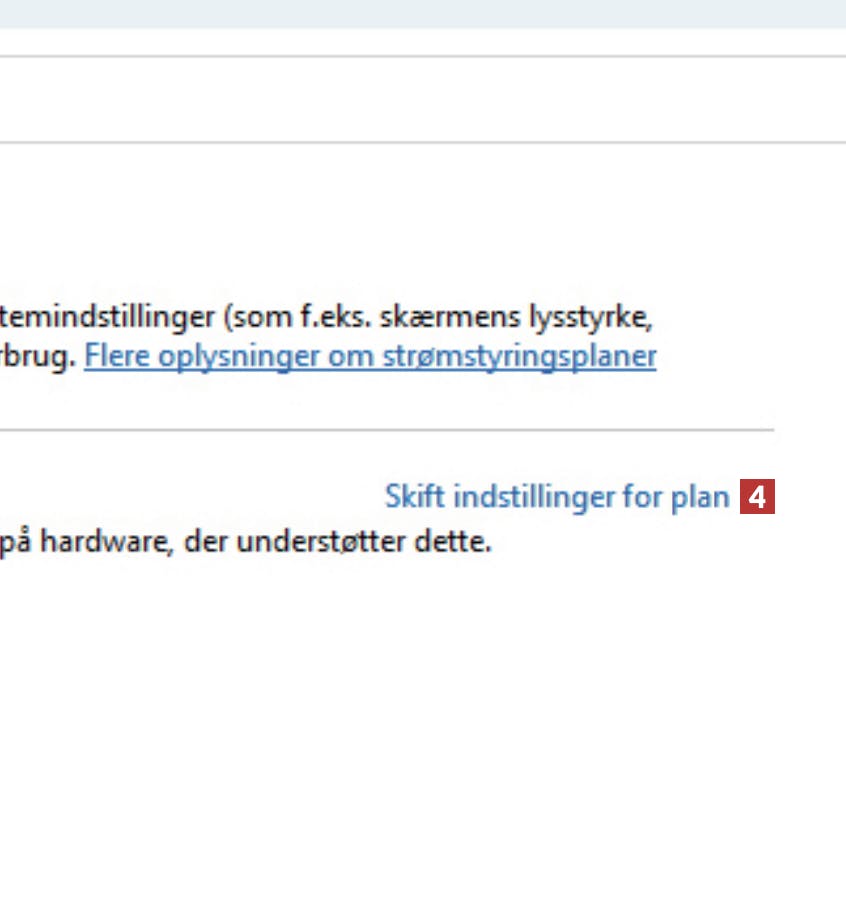Open the 'Flere oplysninger om strømstyringsplaner' link
The image size is (846, 918).
(370, 357)
